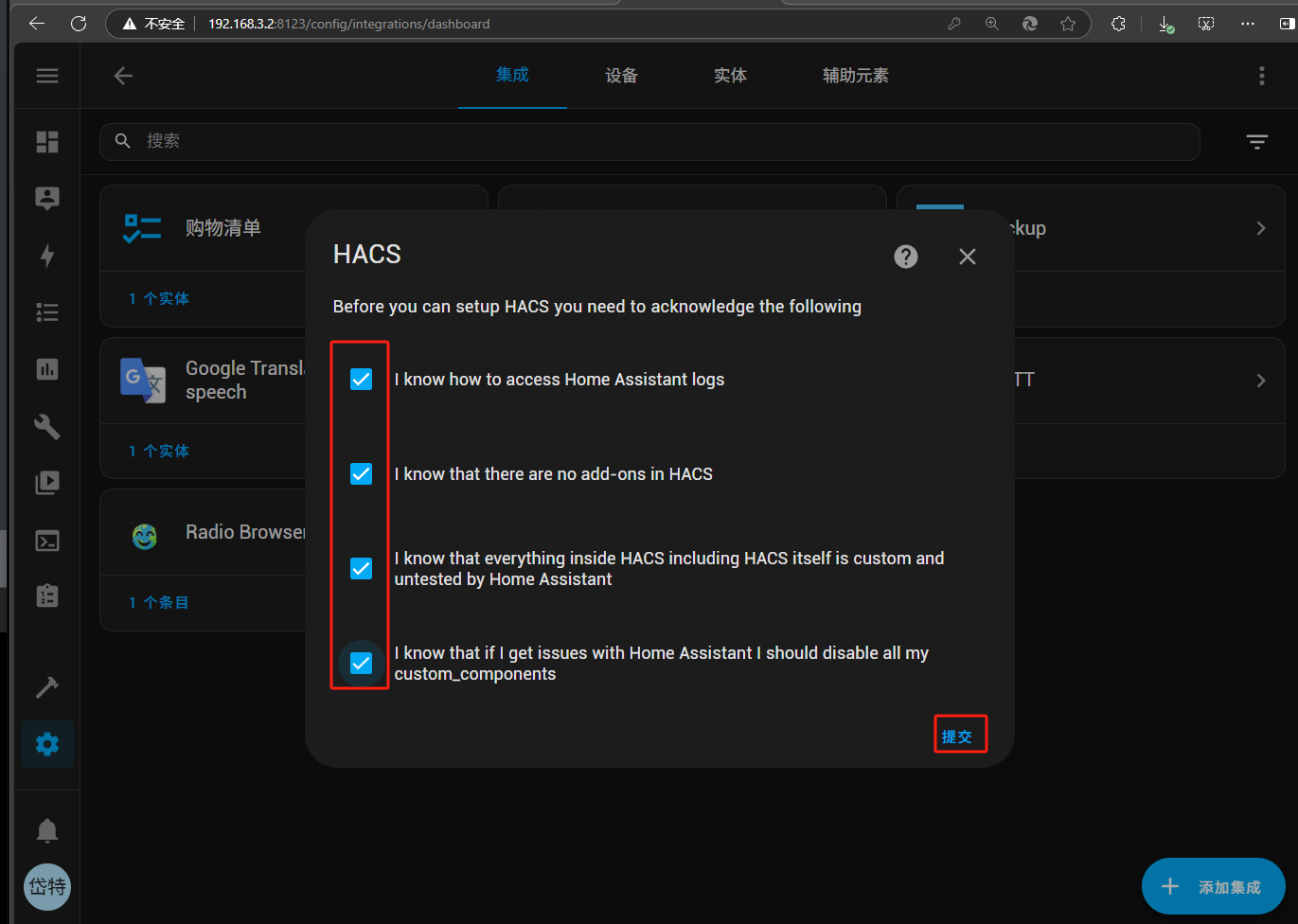The image size is (1298, 924).
Task: Open History chart icon in sidebar
Action: (47, 369)
